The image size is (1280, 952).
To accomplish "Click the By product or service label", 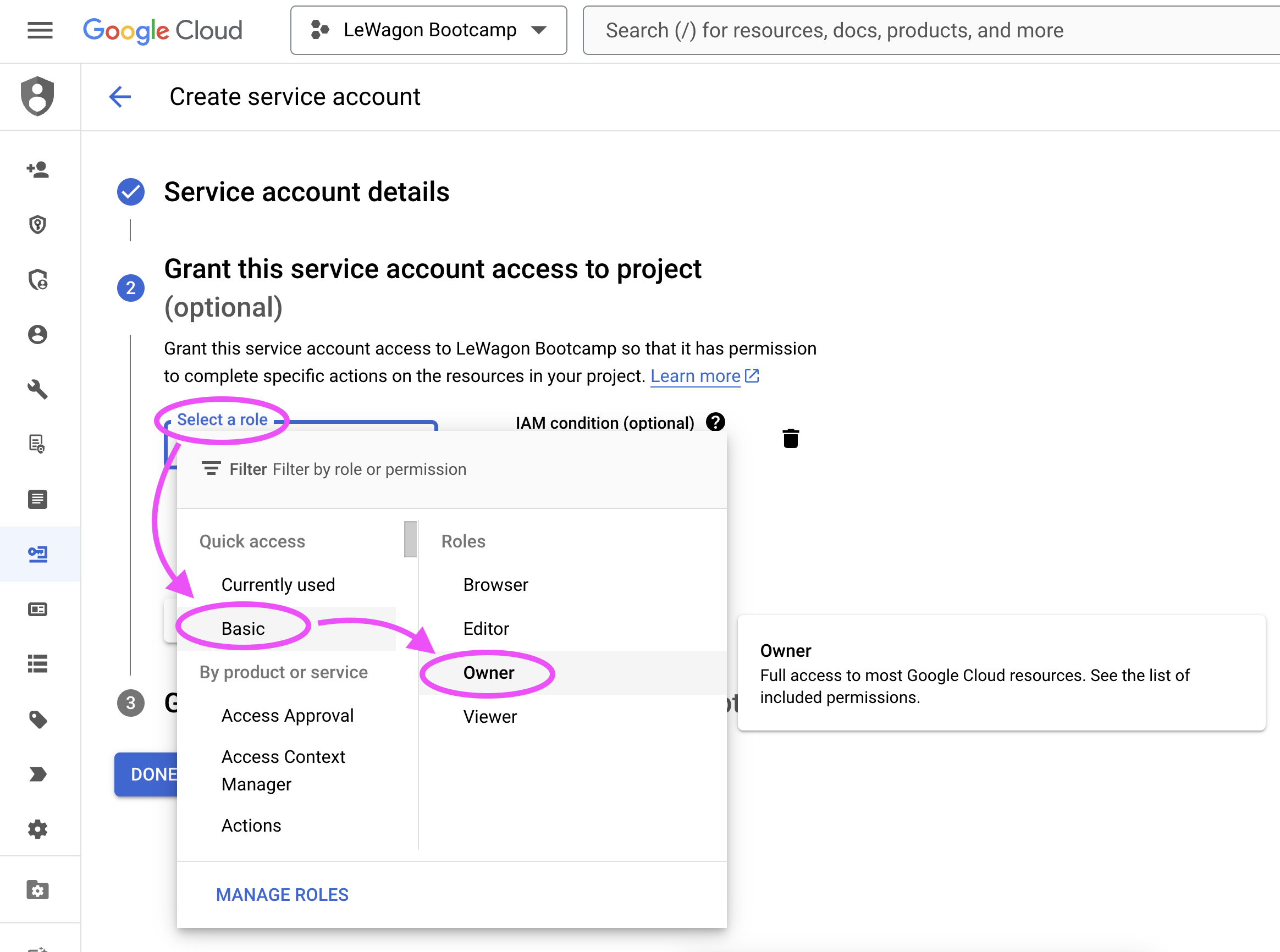I will click(x=283, y=672).
